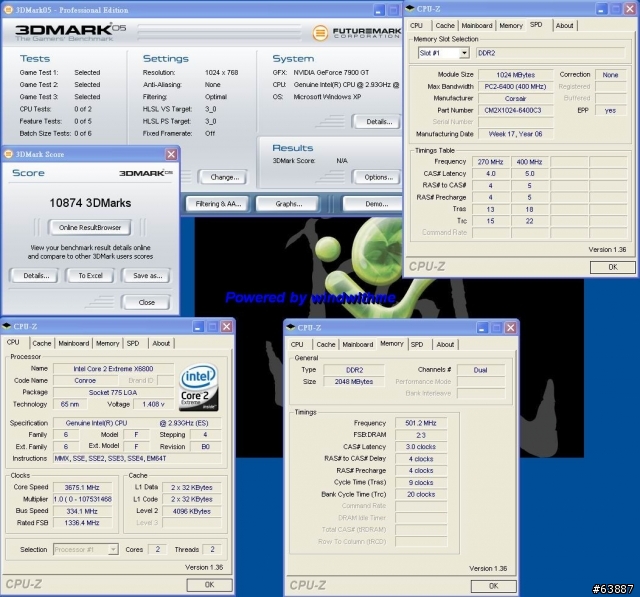Click Online ResultBrowser button
Screen dimensions: 640x597
point(90,228)
